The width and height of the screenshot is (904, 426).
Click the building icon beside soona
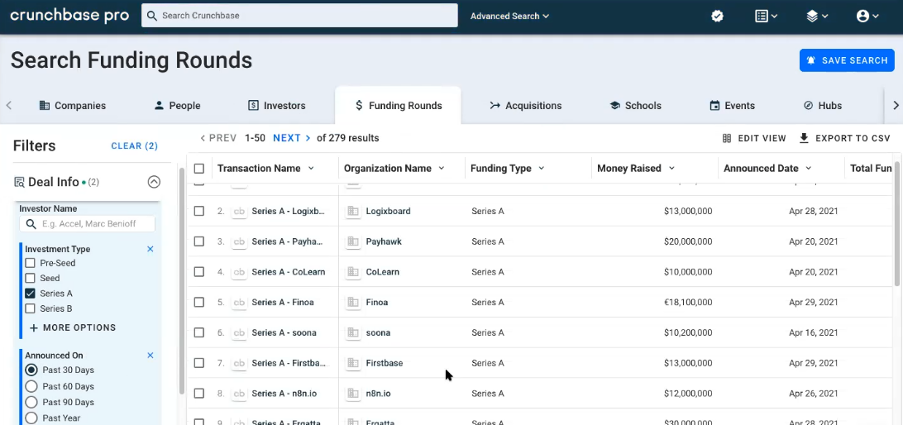352,333
